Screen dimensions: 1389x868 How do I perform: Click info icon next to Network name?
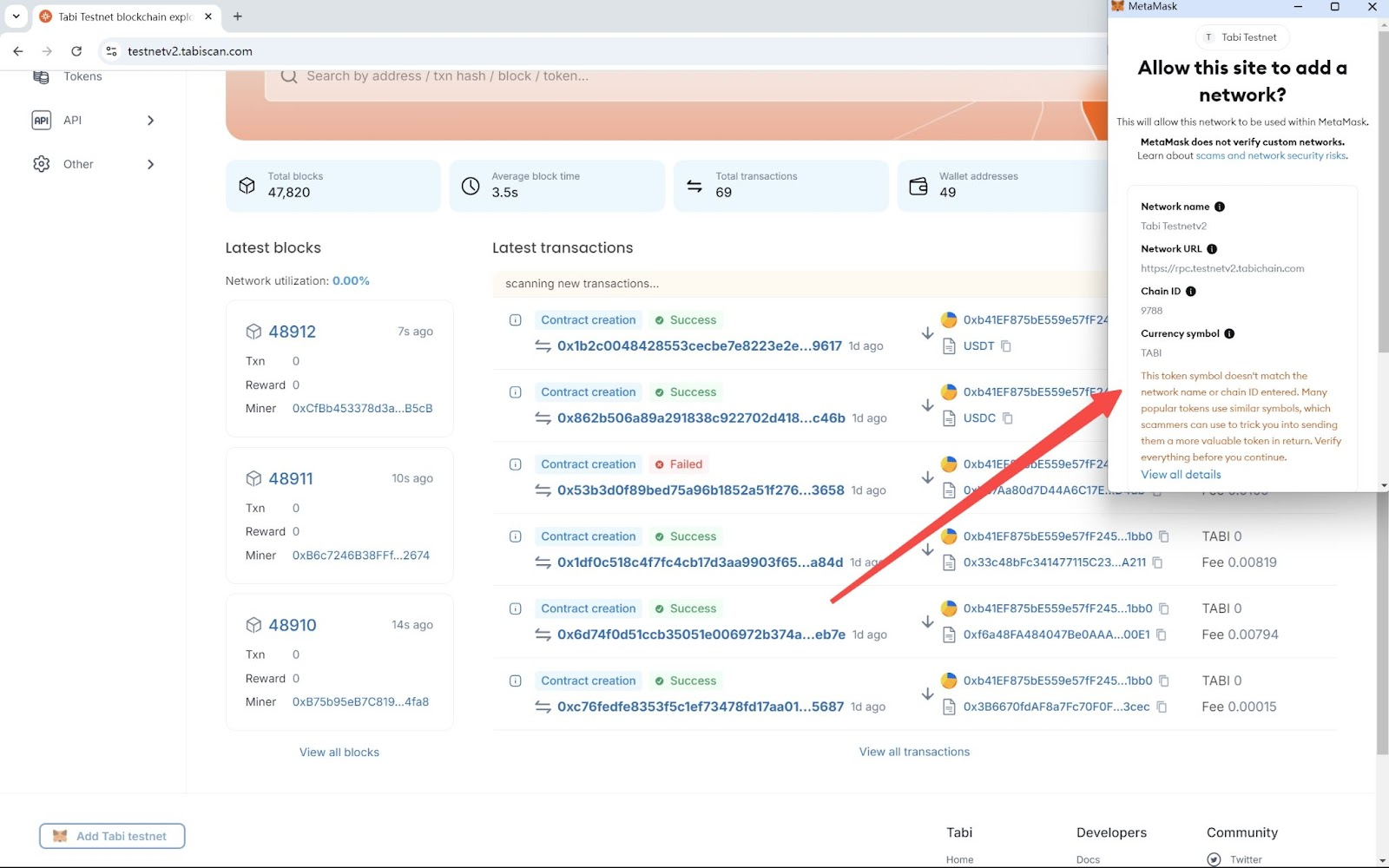(1219, 207)
